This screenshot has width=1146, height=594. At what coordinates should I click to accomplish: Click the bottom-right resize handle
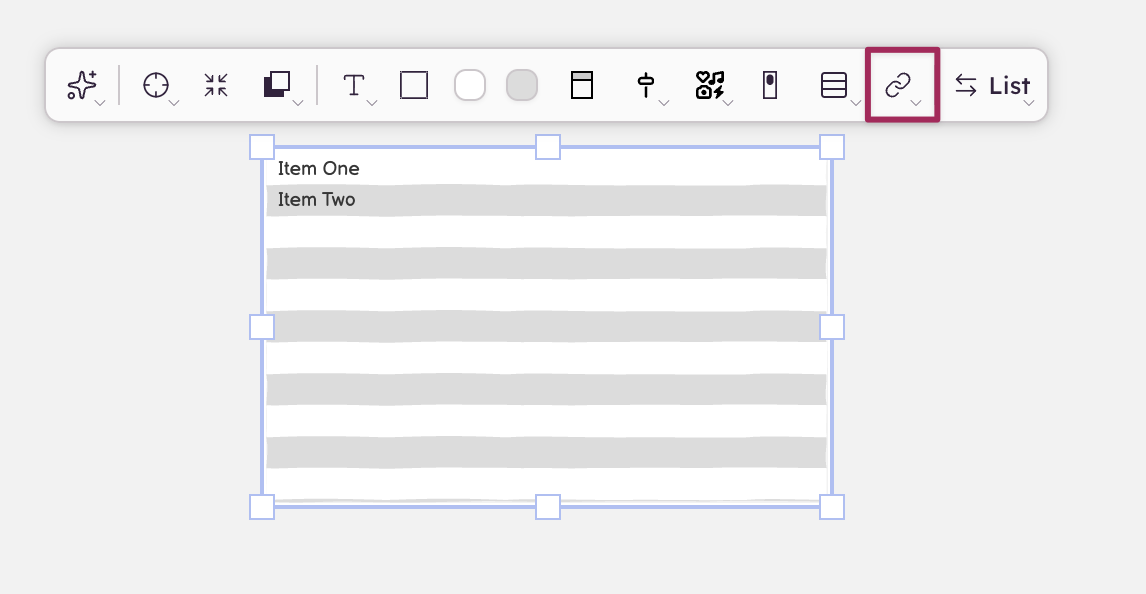[832, 507]
